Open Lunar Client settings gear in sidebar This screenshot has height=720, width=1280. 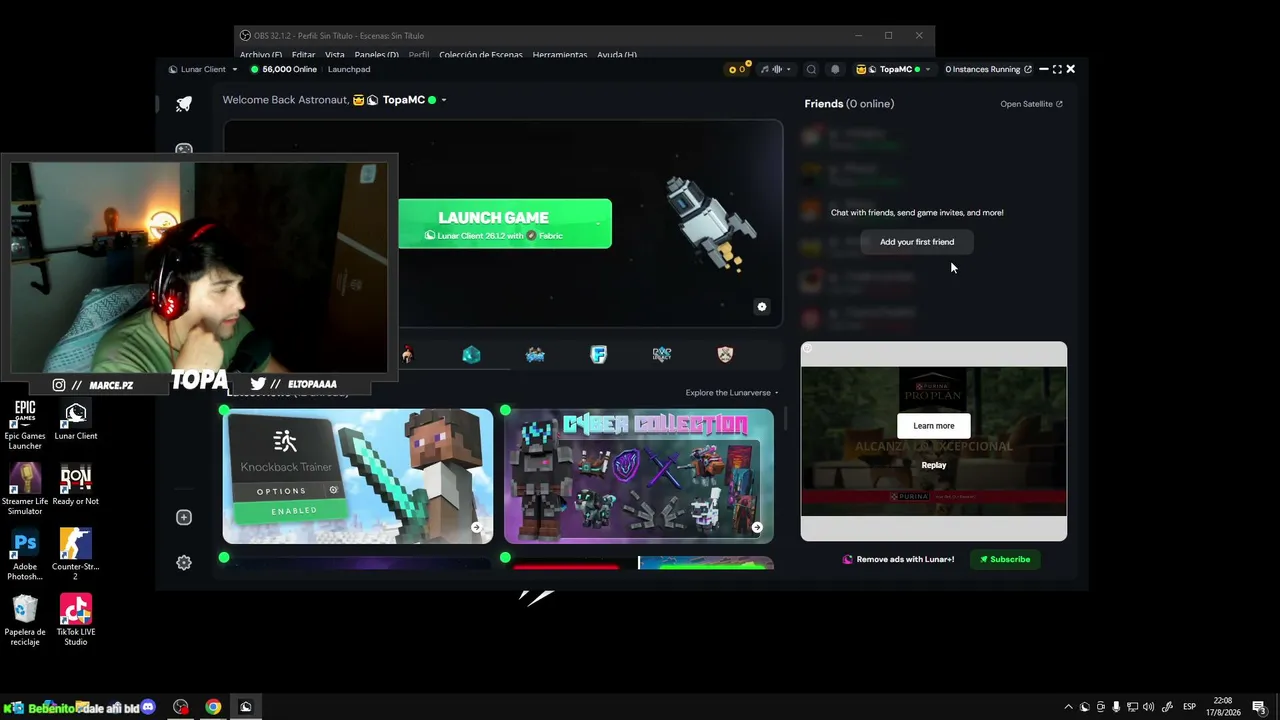click(184, 563)
